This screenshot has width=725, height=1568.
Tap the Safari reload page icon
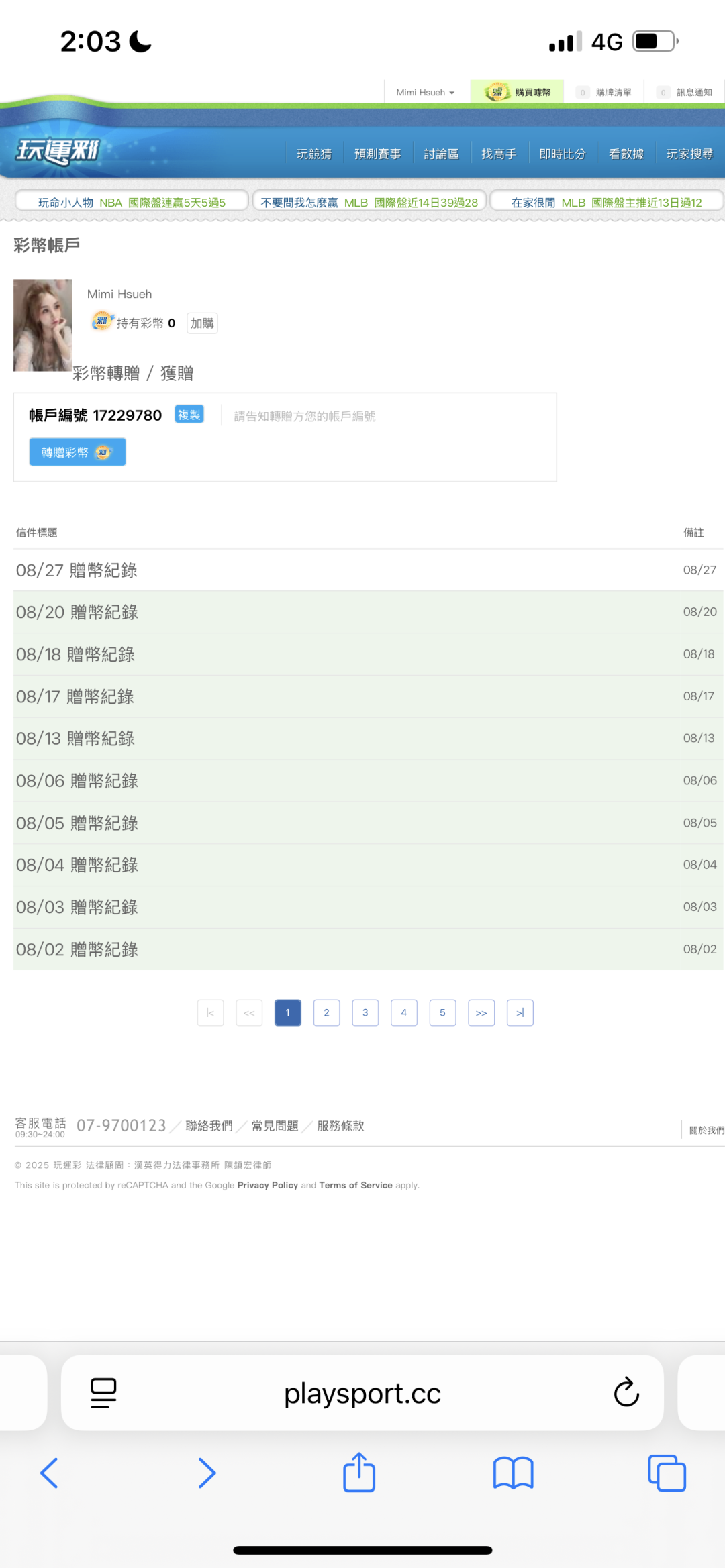(x=626, y=1392)
